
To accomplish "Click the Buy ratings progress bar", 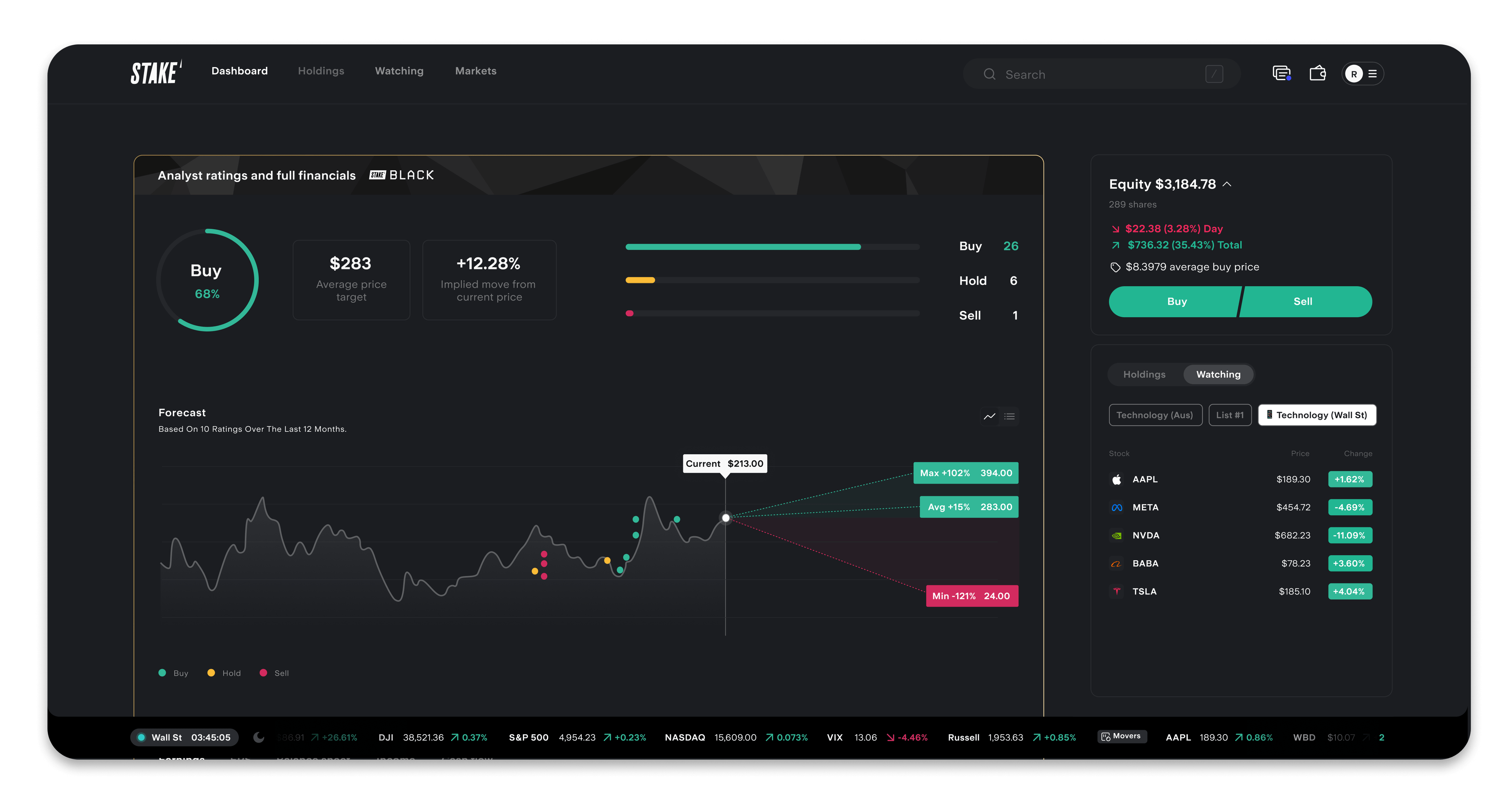I will tap(773, 247).
